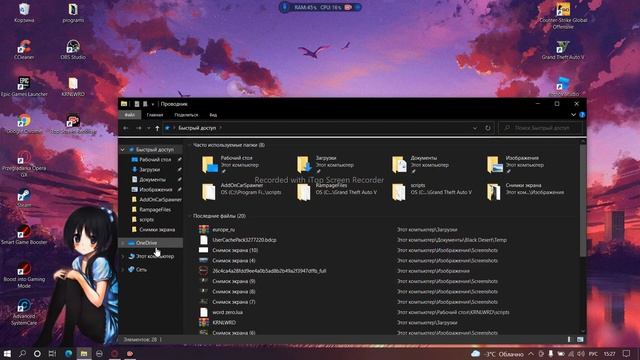The height and width of the screenshot is (360, 640).
Task: Expand the Сеть tree node arrow
Action: pos(123,269)
